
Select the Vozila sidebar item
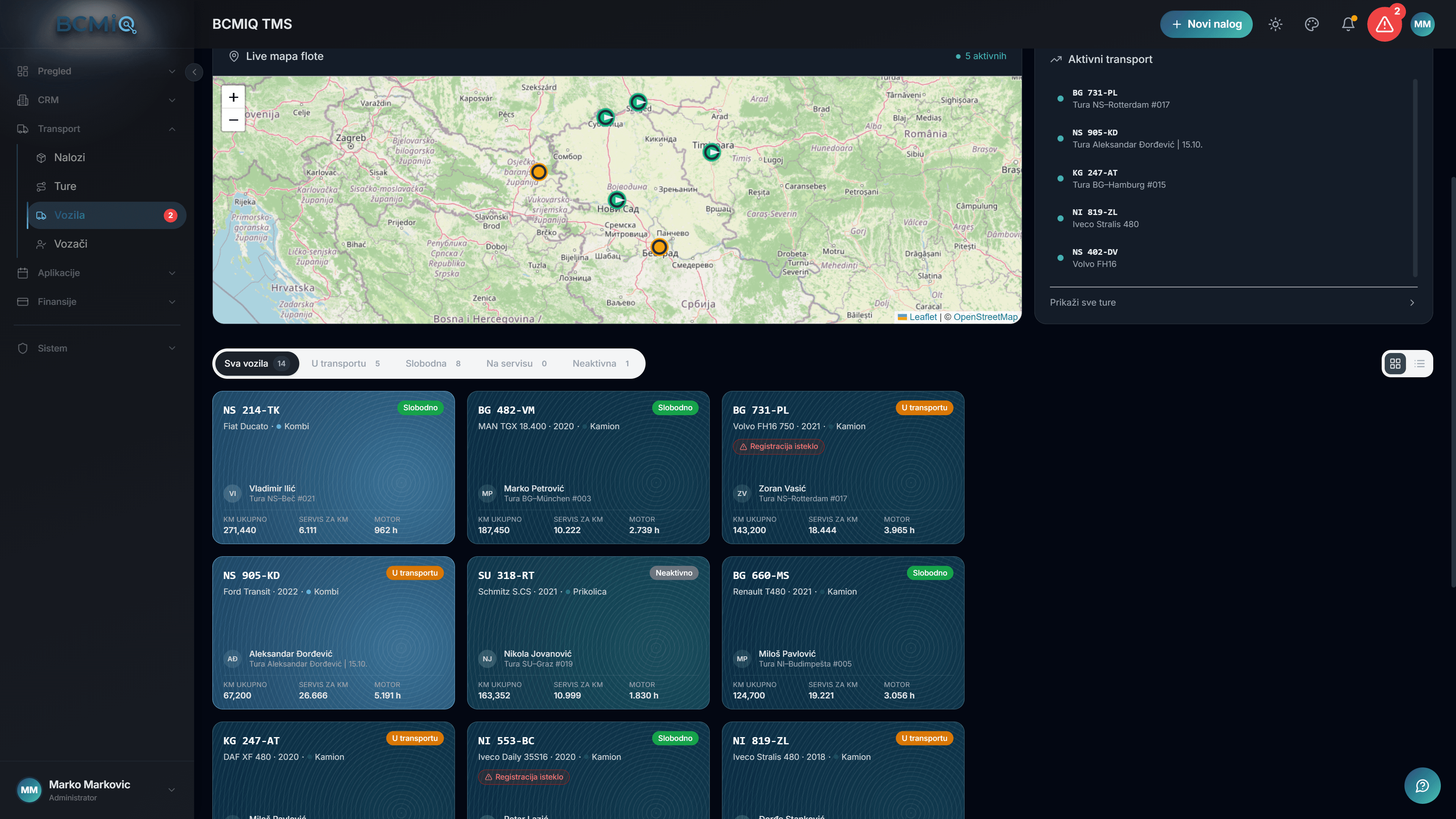(x=106, y=215)
